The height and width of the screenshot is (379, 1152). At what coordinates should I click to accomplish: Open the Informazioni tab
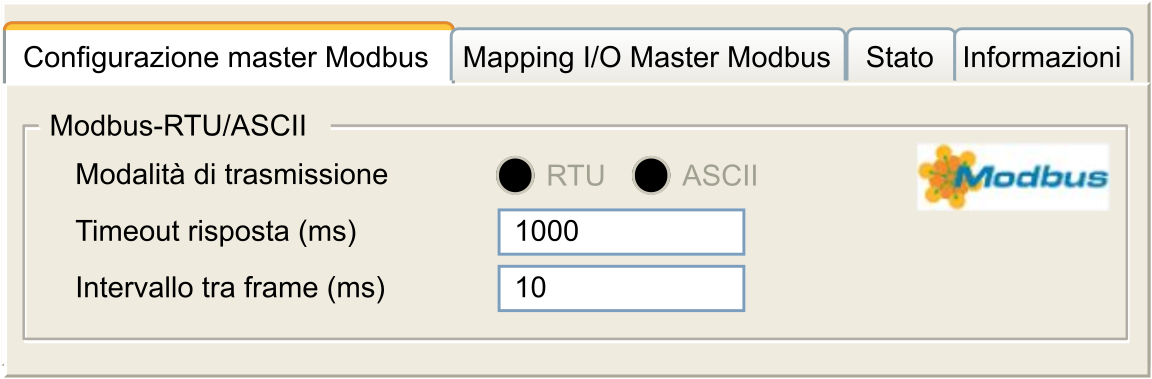click(1043, 57)
